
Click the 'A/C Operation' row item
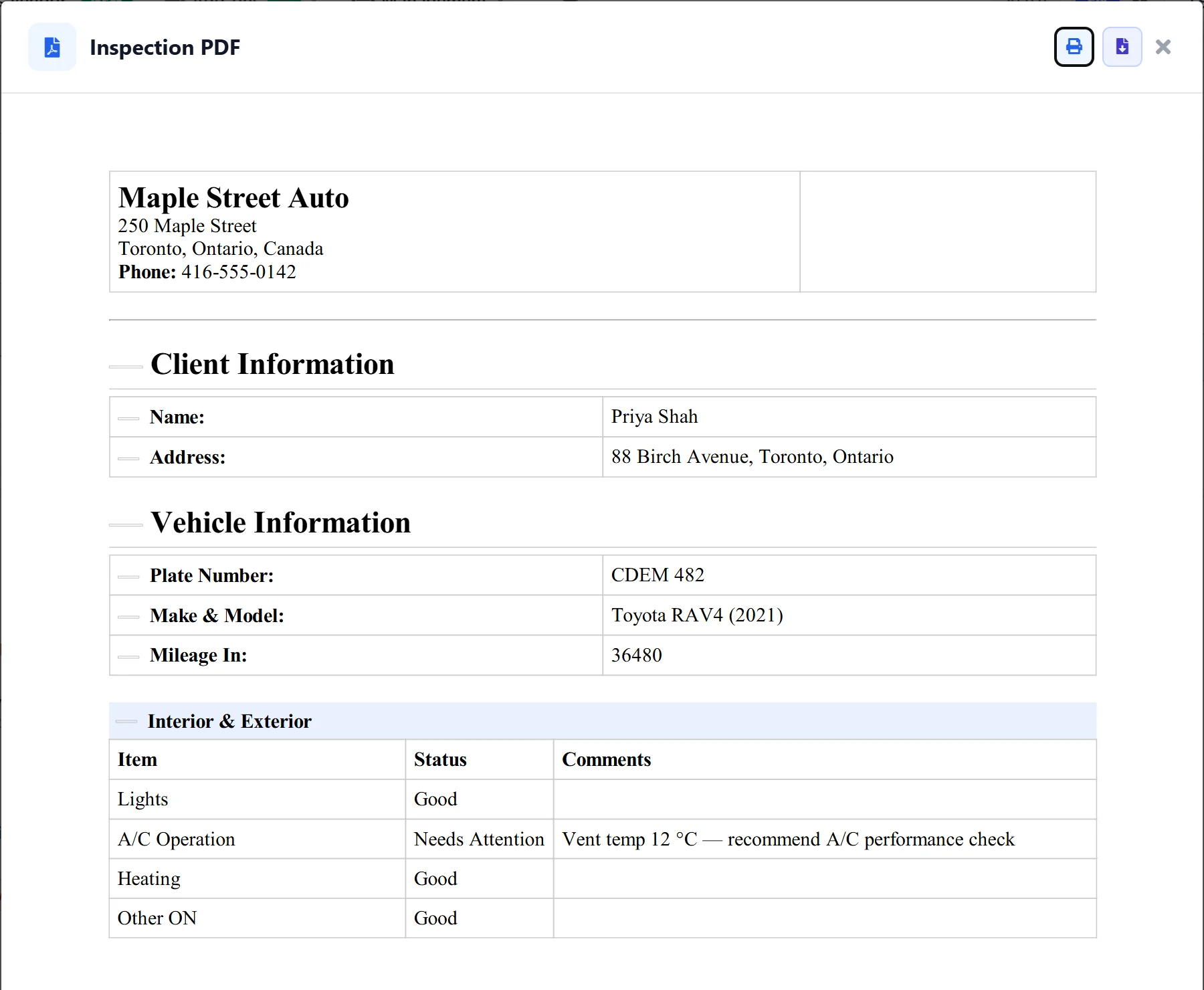tap(258, 839)
